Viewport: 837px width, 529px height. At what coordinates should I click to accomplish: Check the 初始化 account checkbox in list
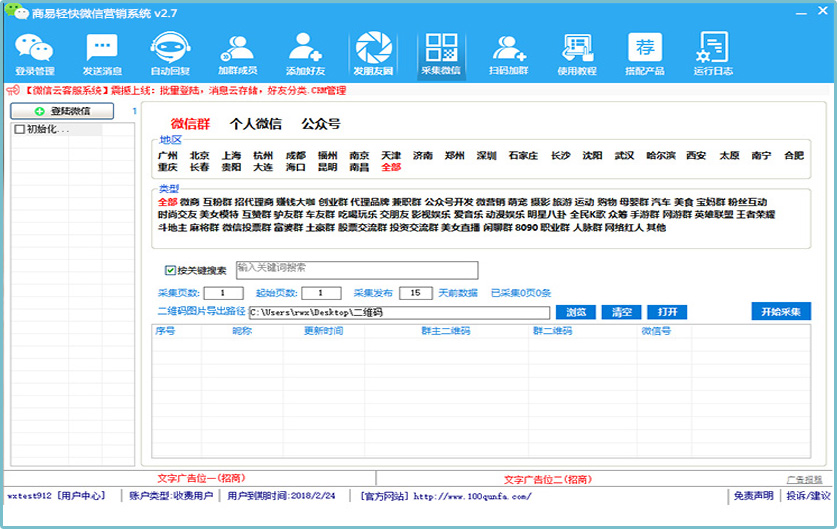(x=19, y=129)
